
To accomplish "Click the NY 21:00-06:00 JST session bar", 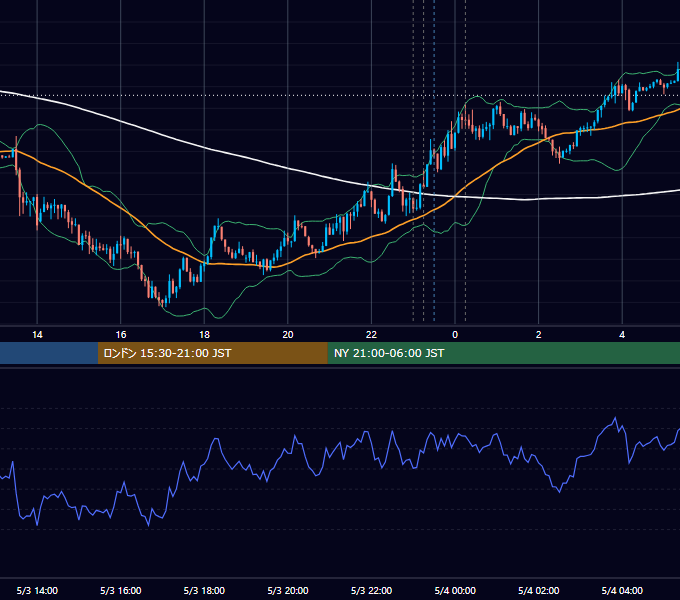I will [x=503, y=353].
